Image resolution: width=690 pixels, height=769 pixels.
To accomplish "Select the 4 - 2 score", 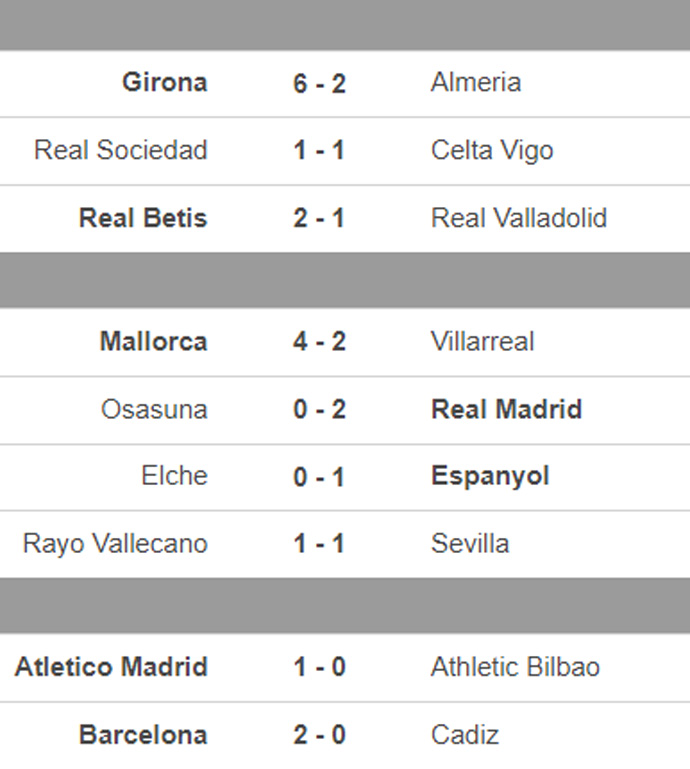I will [x=319, y=342].
